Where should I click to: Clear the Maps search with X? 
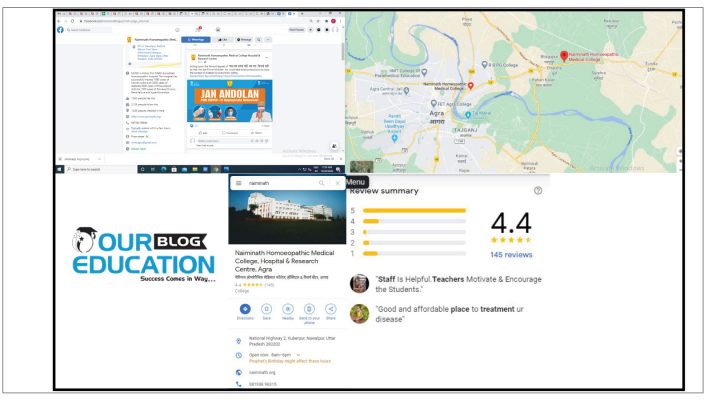pyautogui.click(x=338, y=183)
